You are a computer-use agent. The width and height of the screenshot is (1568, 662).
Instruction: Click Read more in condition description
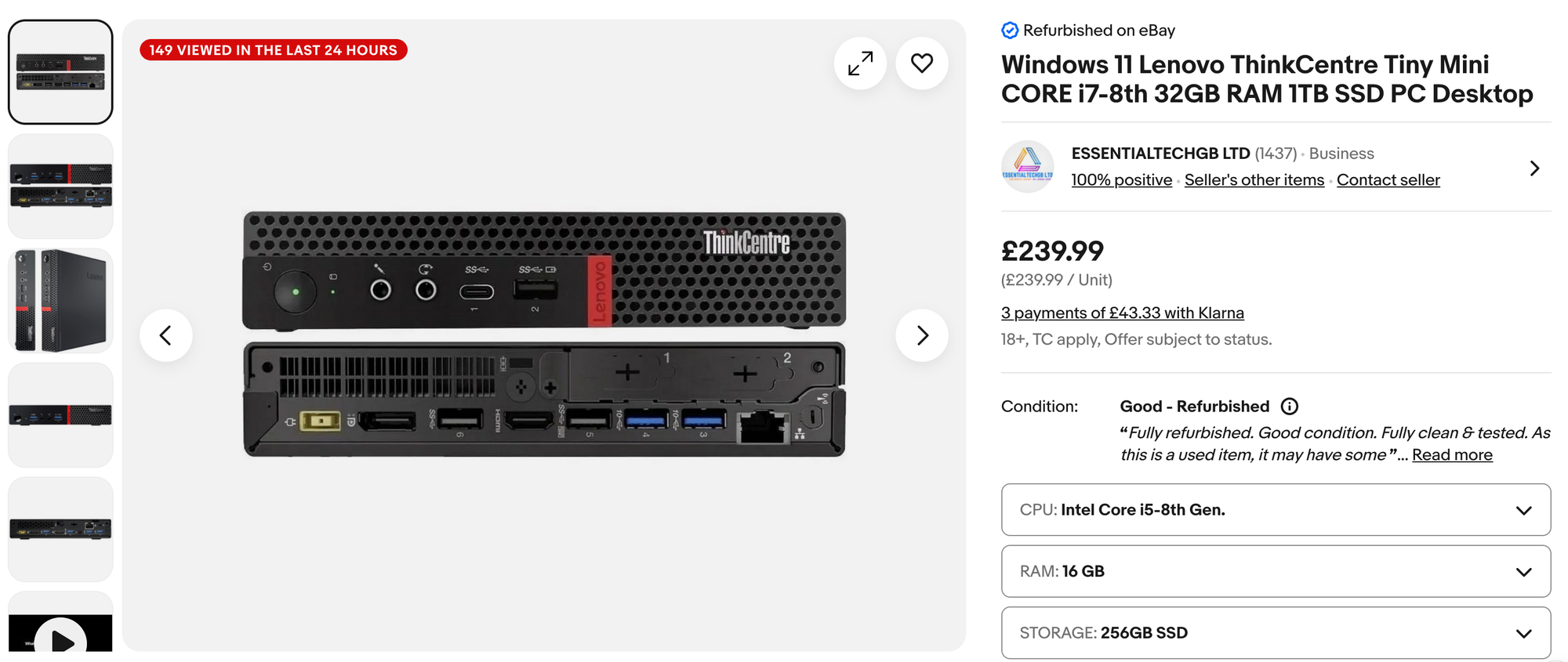[x=1452, y=455]
